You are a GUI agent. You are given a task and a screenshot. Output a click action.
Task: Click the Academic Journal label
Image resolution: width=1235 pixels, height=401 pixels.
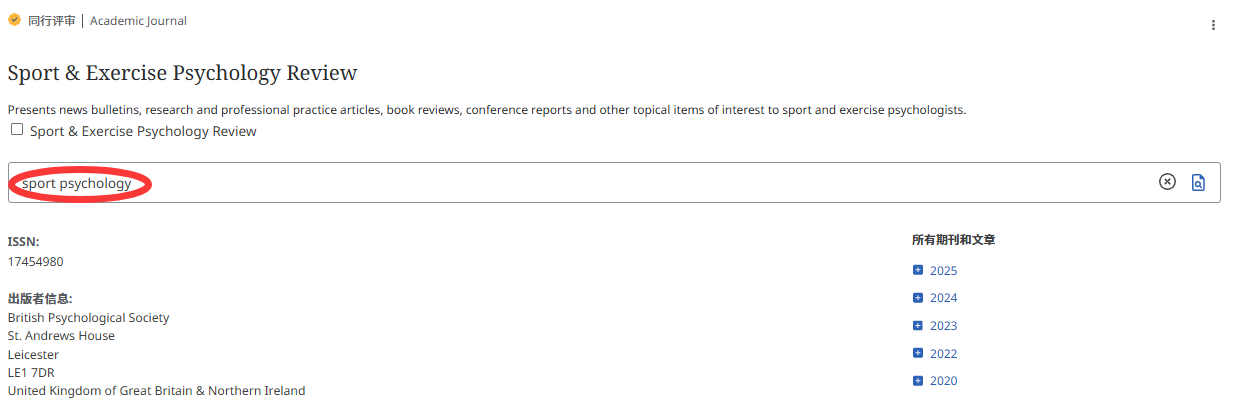click(138, 21)
